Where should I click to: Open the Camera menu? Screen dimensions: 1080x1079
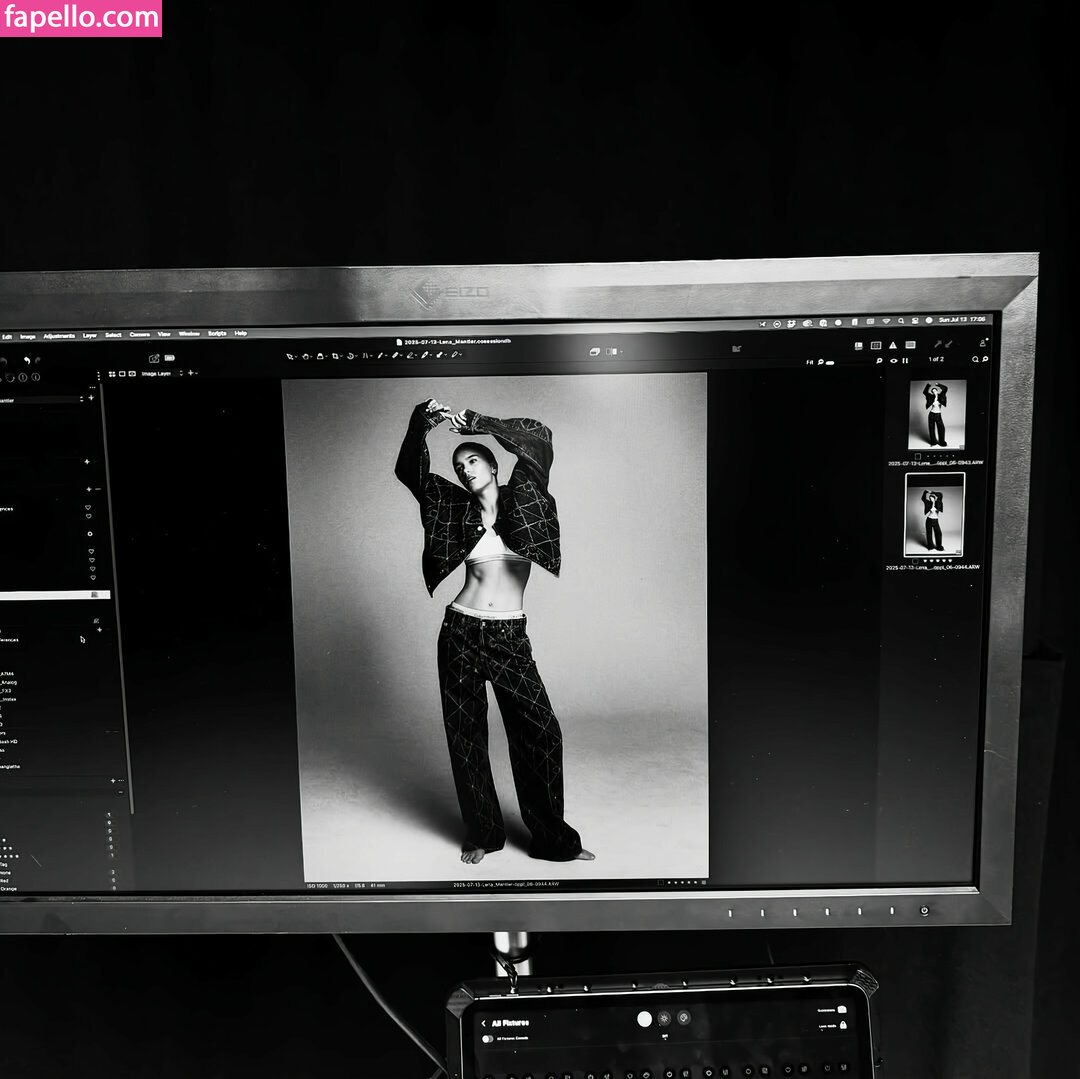(140, 334)
